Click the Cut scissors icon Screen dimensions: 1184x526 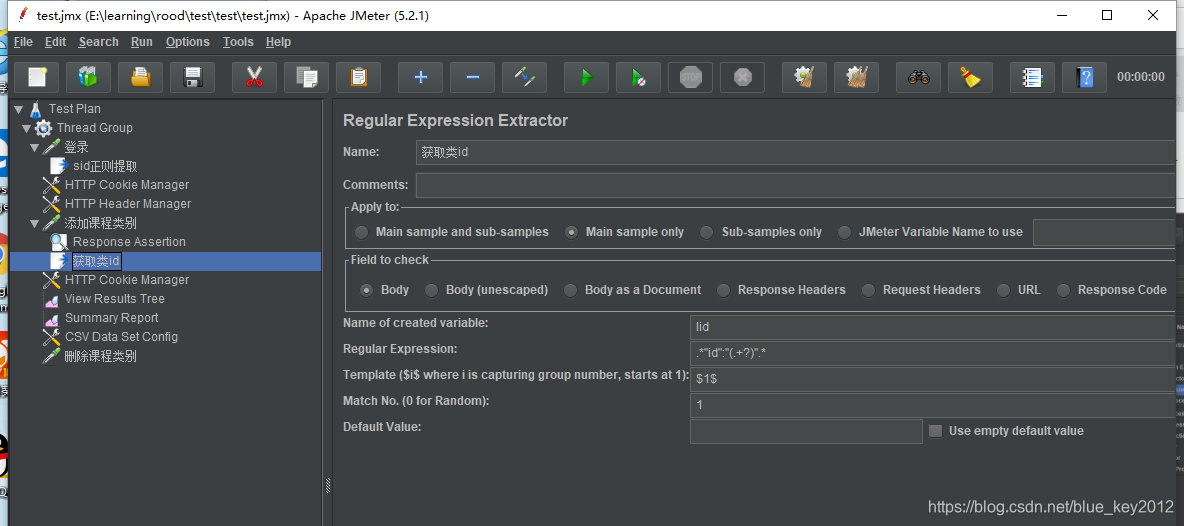(254, 77)
